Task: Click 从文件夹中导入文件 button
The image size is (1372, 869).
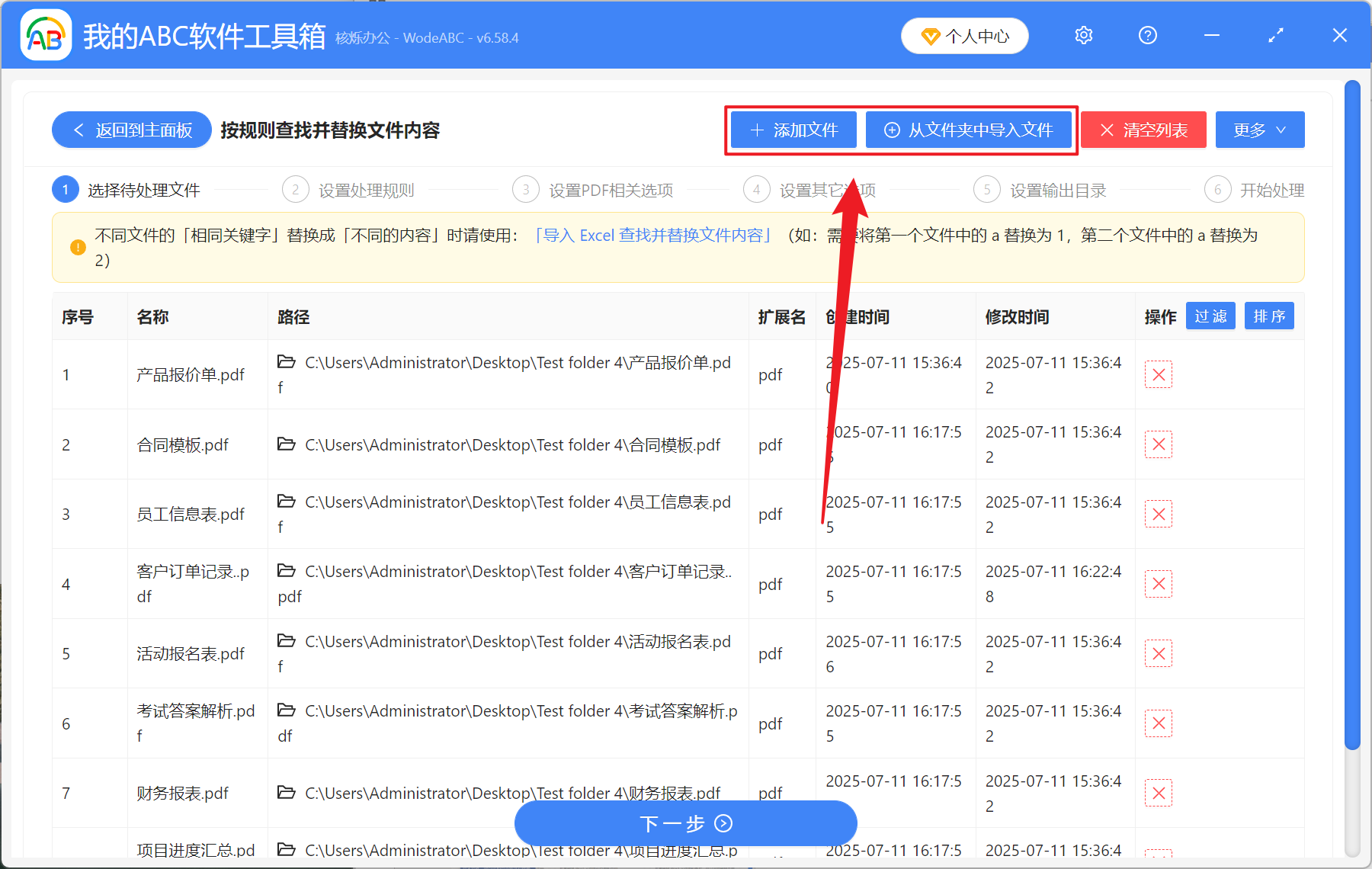Action: click(x=970, y=130)
